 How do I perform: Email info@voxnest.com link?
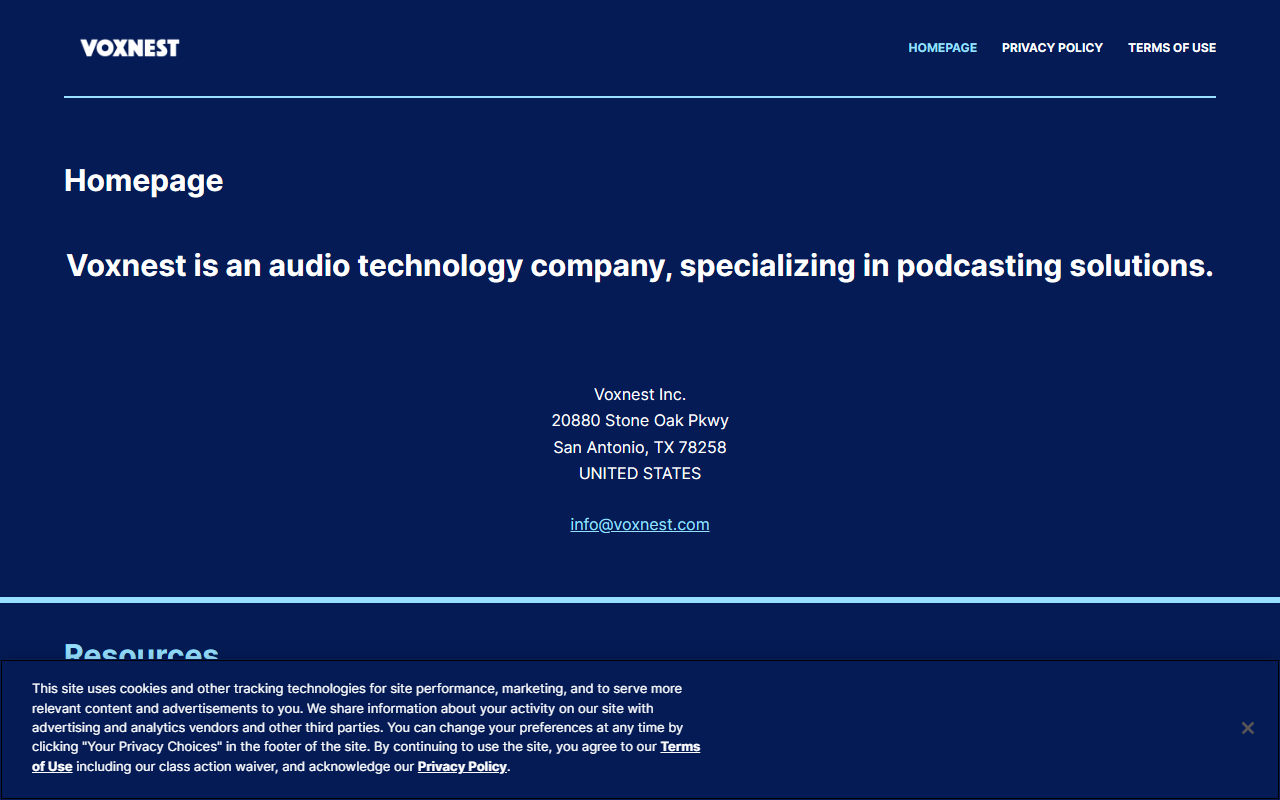[640, 524]
